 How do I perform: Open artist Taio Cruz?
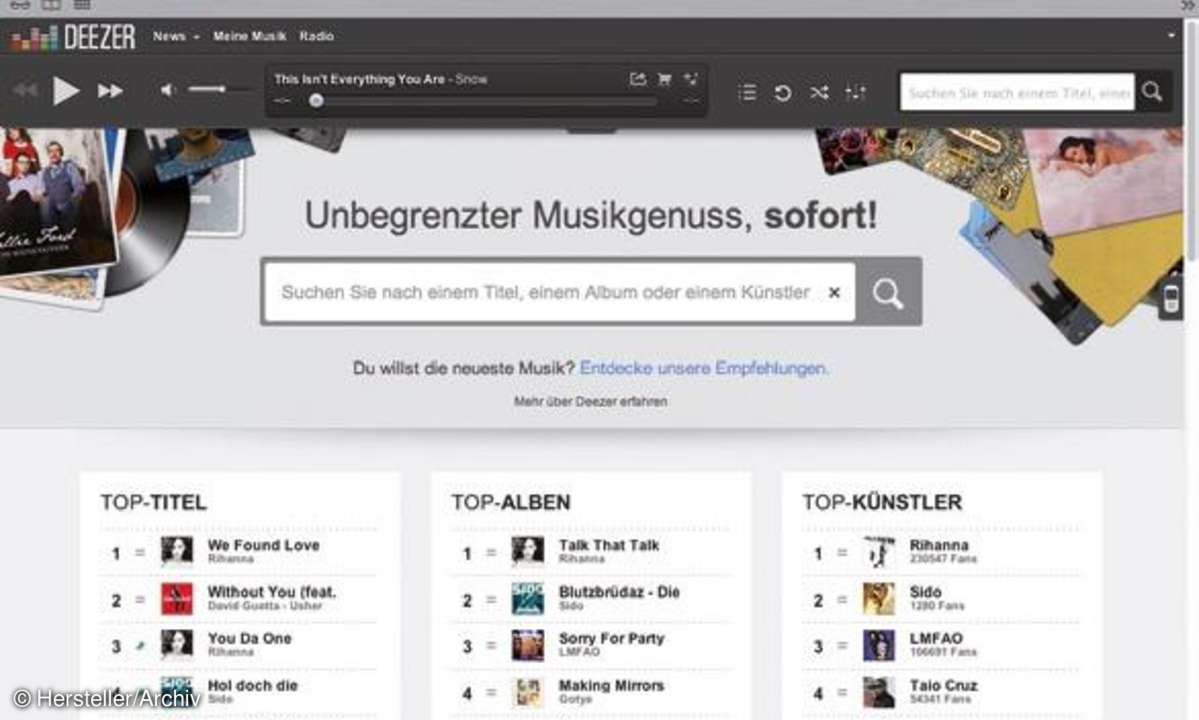pyautogui.click(x=944, y=686)
